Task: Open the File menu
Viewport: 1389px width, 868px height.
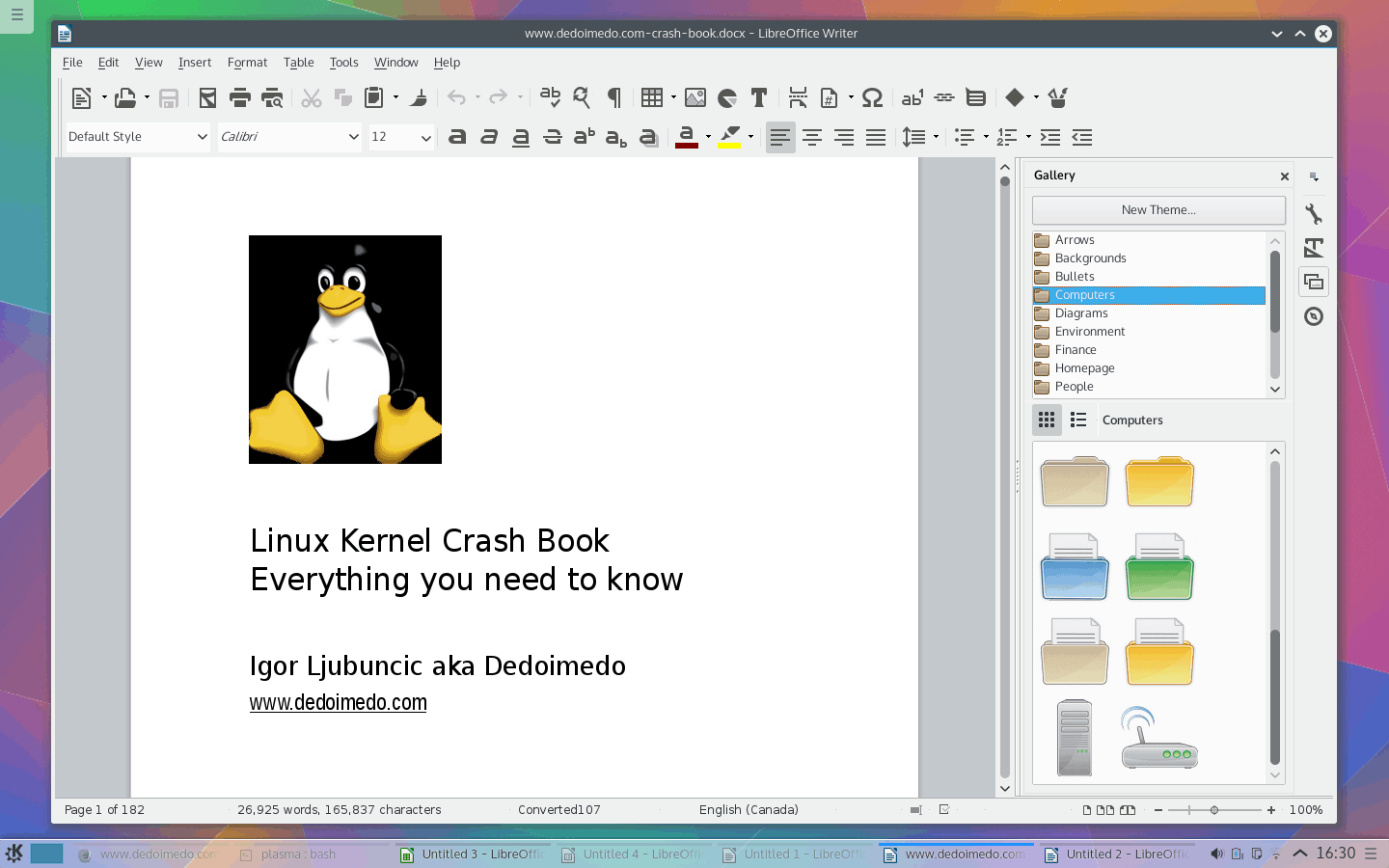Action: pyautogui.click(x=72, y=62)
